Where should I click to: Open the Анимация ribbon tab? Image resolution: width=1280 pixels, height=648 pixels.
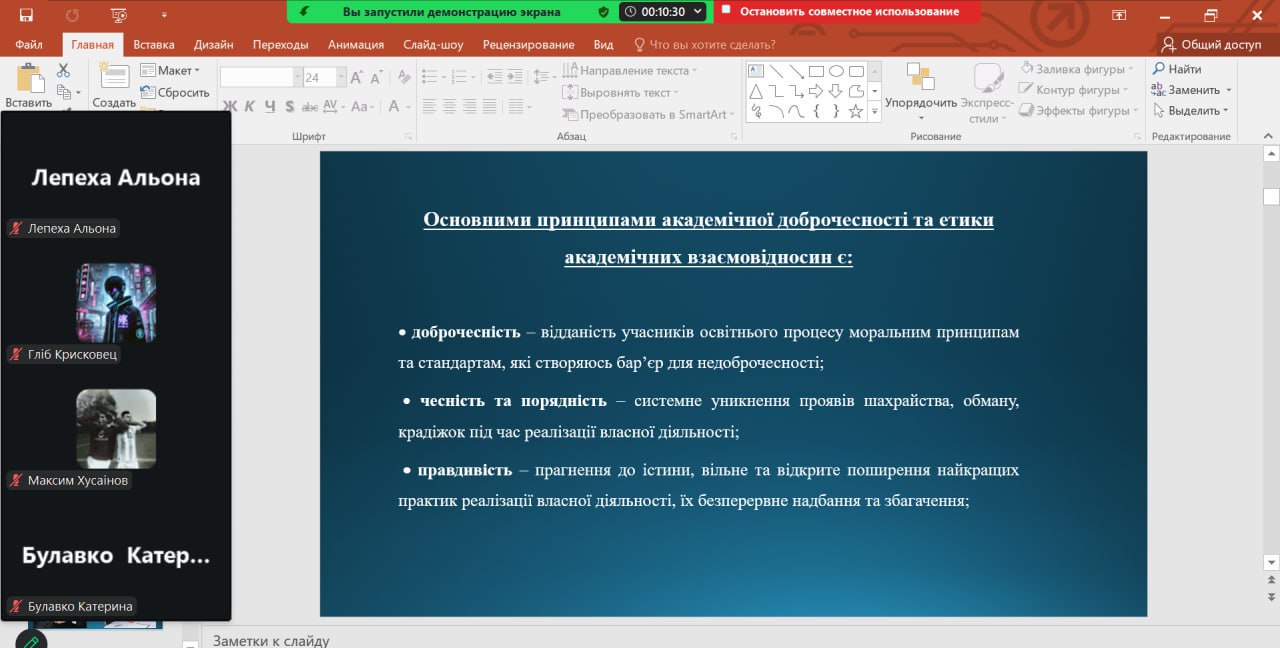tap(355, 44)
